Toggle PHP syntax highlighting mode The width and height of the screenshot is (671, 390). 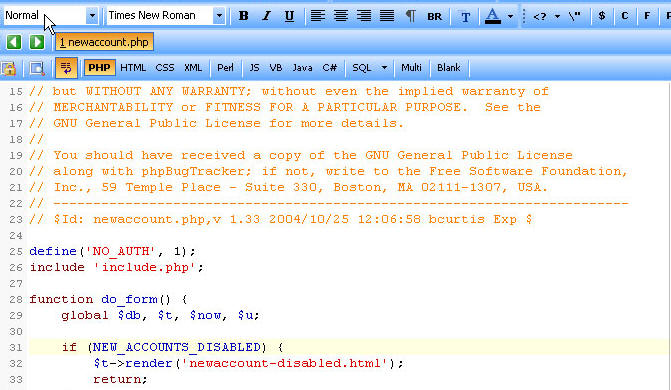click(99, 68)
